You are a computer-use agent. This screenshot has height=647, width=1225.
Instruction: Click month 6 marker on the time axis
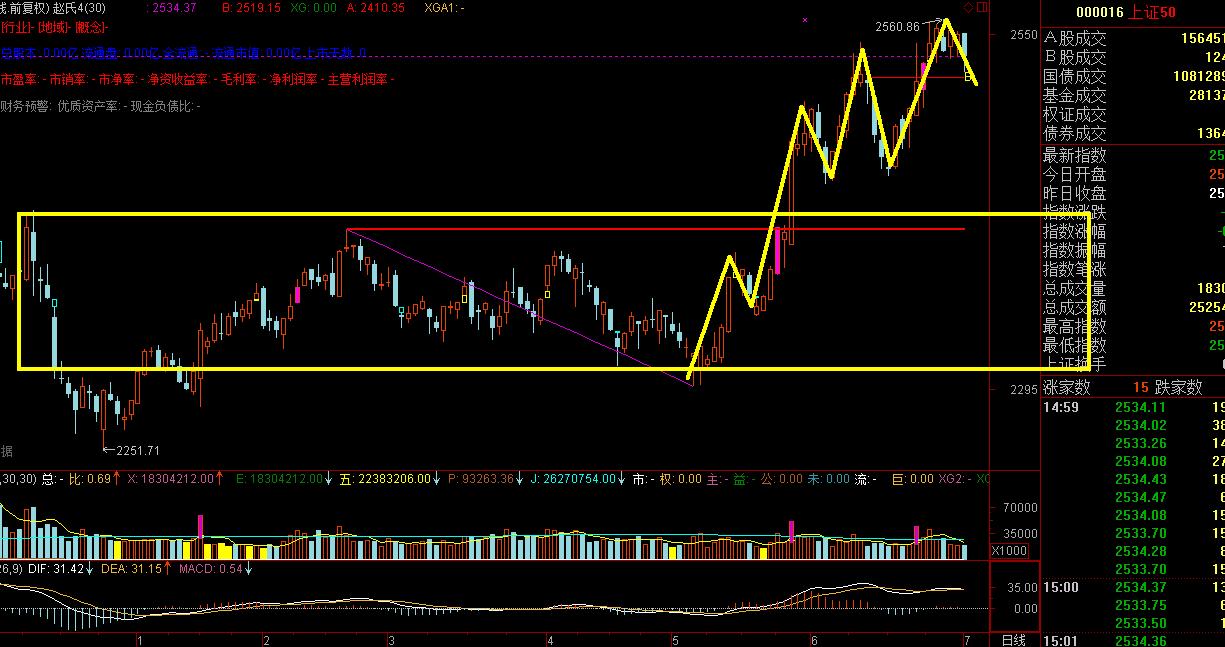coord(814,640)
